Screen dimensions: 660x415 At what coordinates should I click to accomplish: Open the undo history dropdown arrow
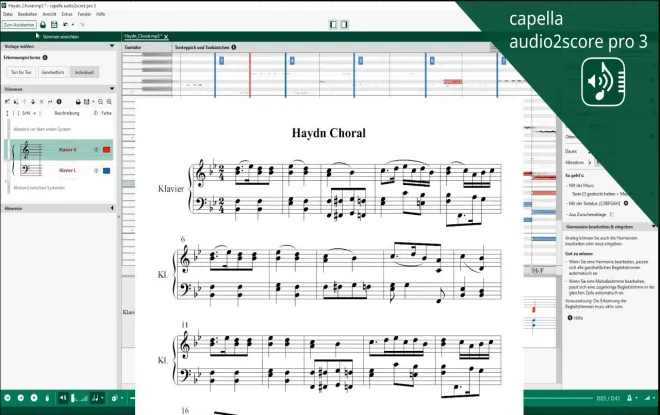(73, 25)
